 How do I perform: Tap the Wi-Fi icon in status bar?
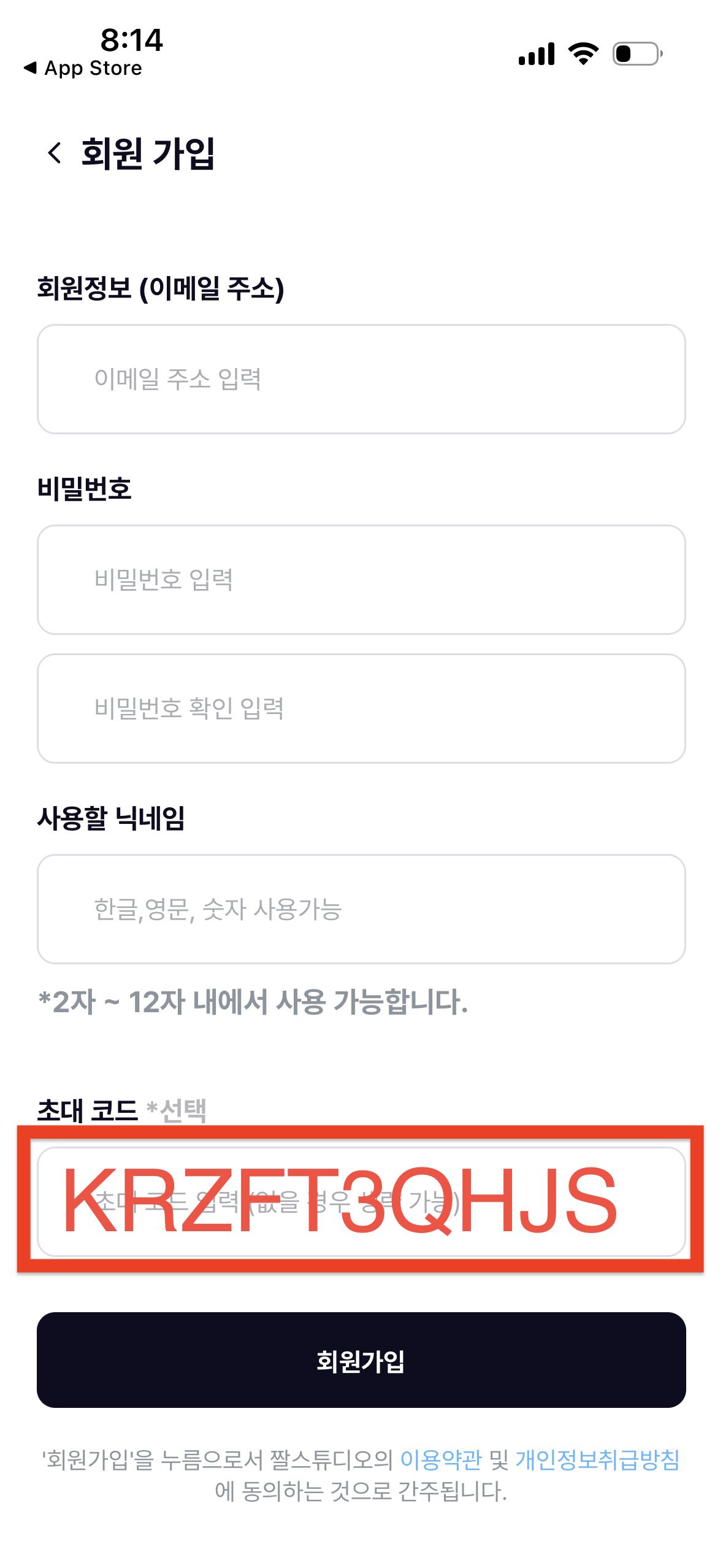point(583,54)
